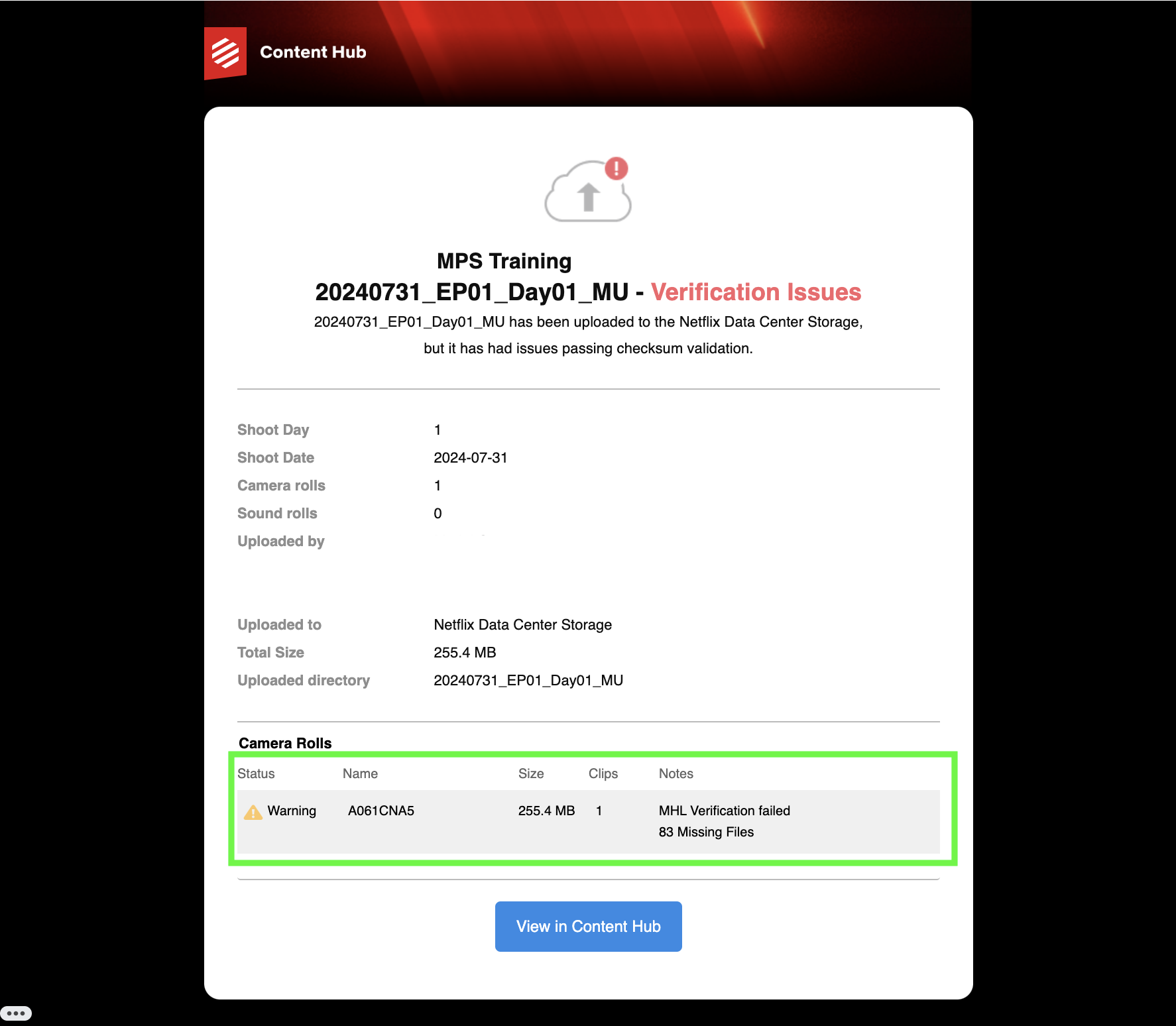
Task: Click the red Verification Issues text
Action: (x=756, y=292)
